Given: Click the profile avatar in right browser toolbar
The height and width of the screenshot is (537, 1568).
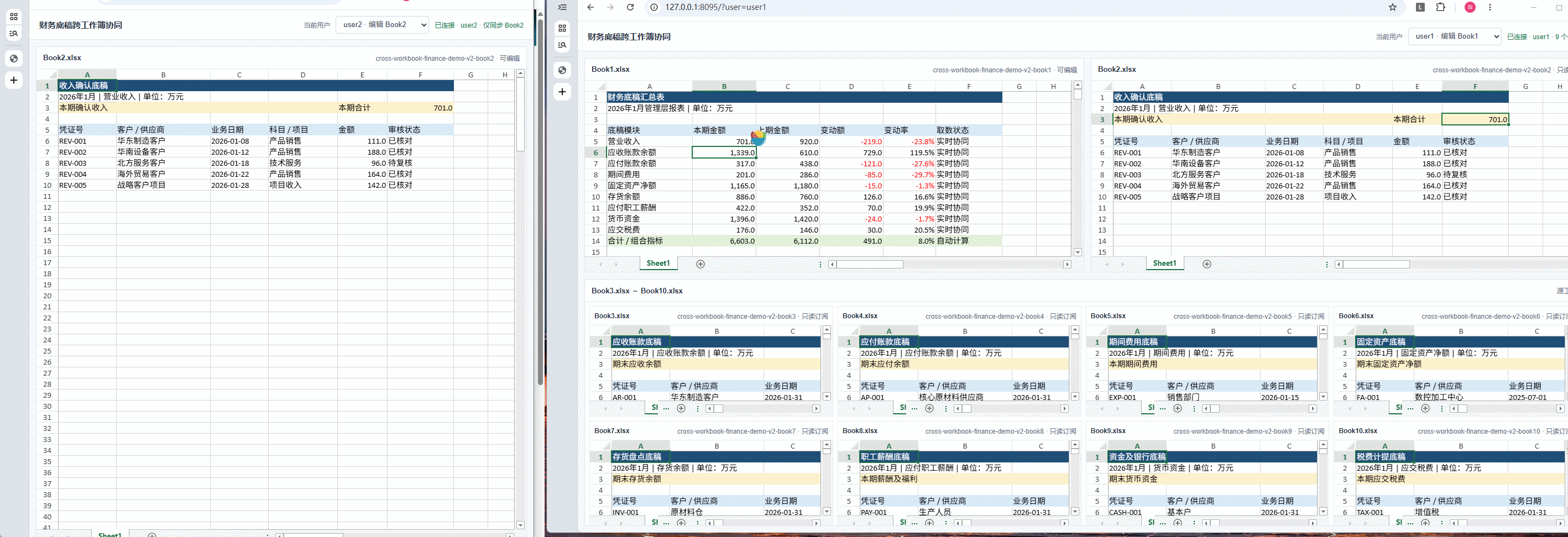Looking at the screenshot, I should pyautogui.click(x=1470, y=7).
